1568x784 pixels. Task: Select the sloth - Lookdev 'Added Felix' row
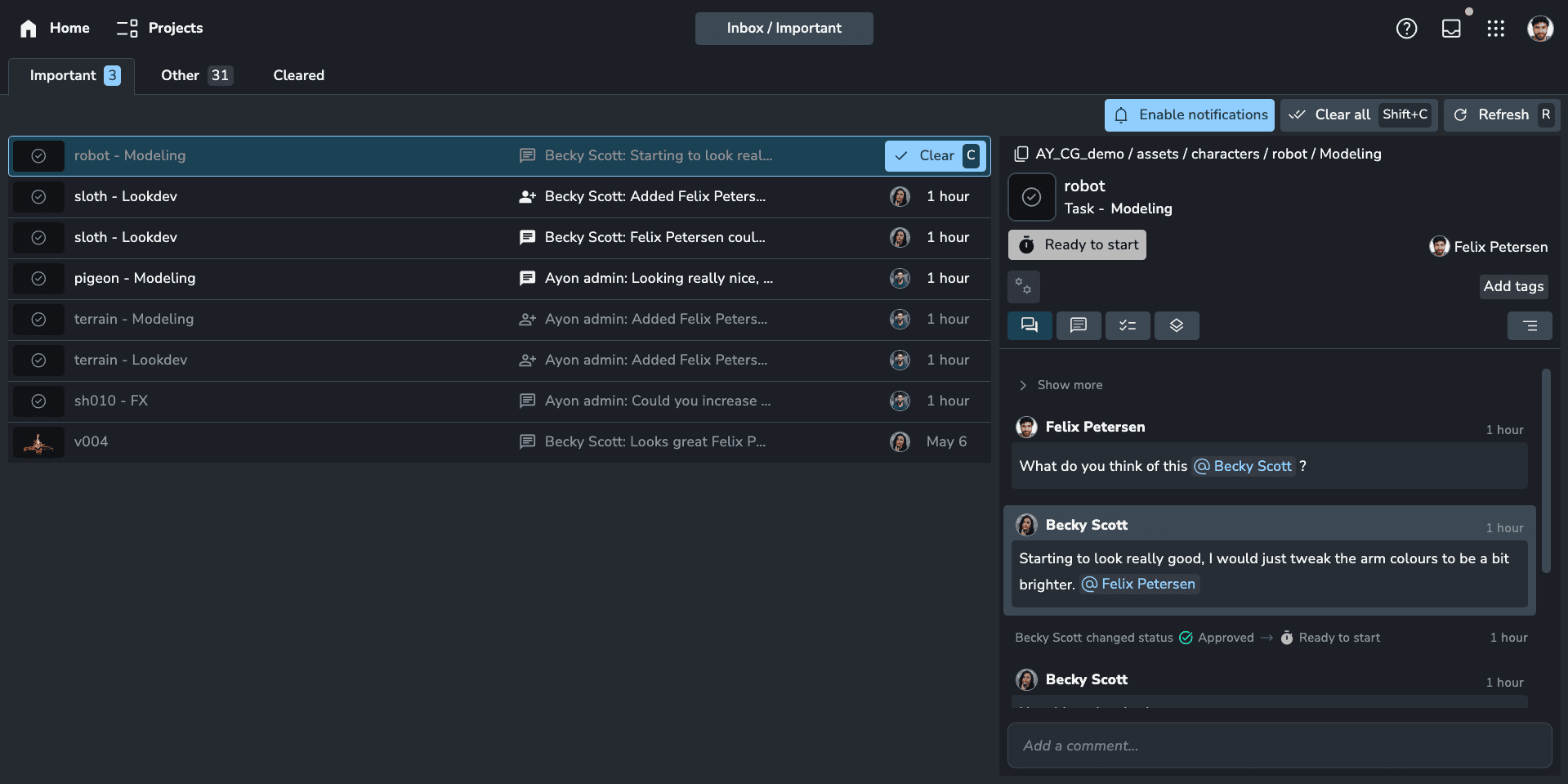[x=499, y=197]
